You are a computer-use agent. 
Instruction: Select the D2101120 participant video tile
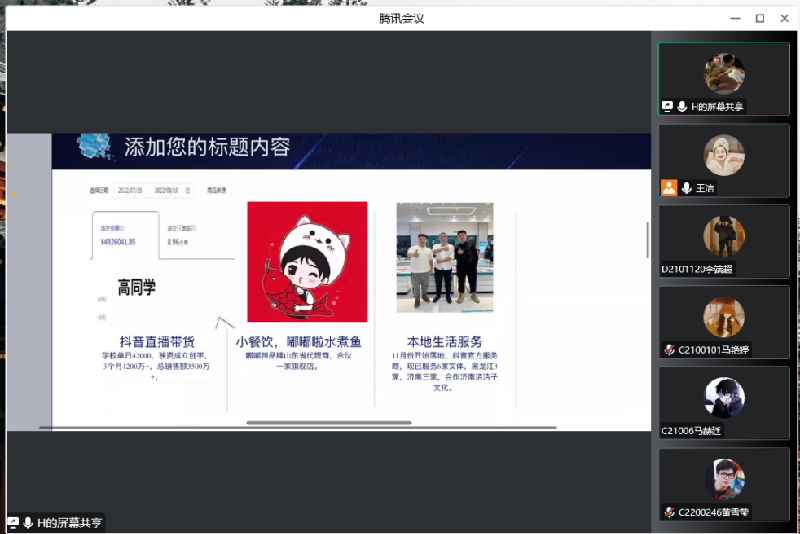pos(723,241)
